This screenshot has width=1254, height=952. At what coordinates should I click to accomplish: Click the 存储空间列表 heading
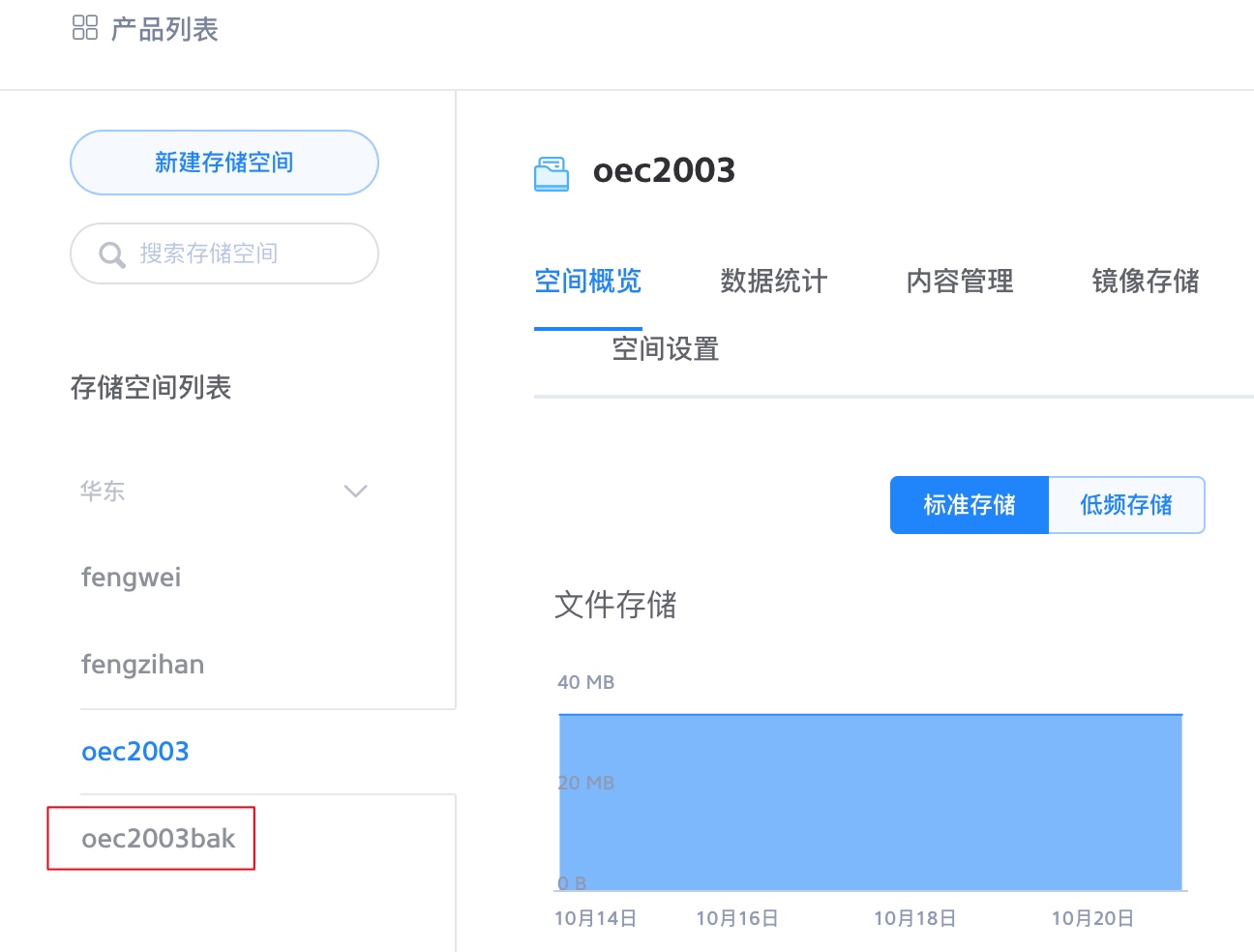[x=151, y=388]
